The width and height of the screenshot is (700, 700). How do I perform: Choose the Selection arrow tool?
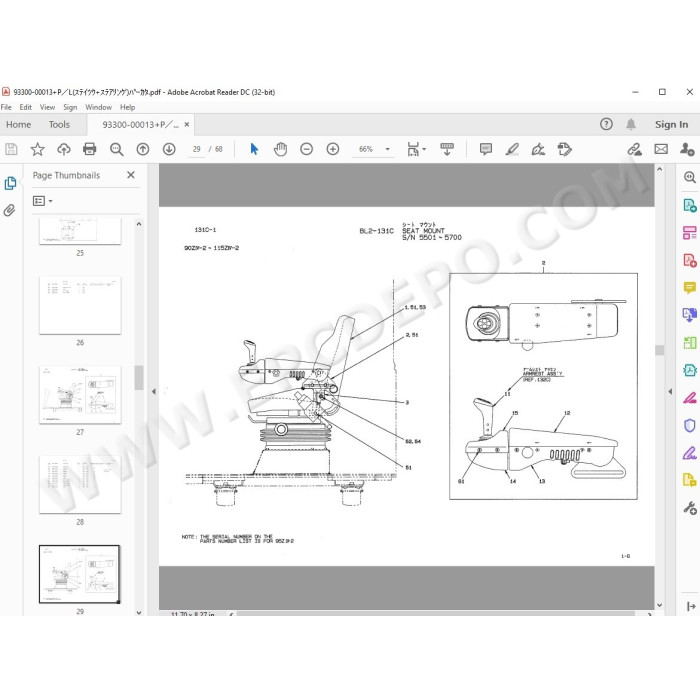point(254,149)
